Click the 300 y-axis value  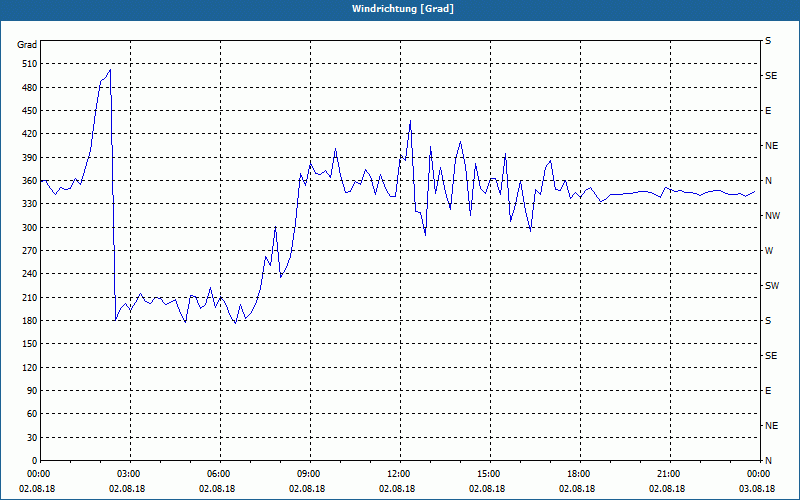(30, 228)
